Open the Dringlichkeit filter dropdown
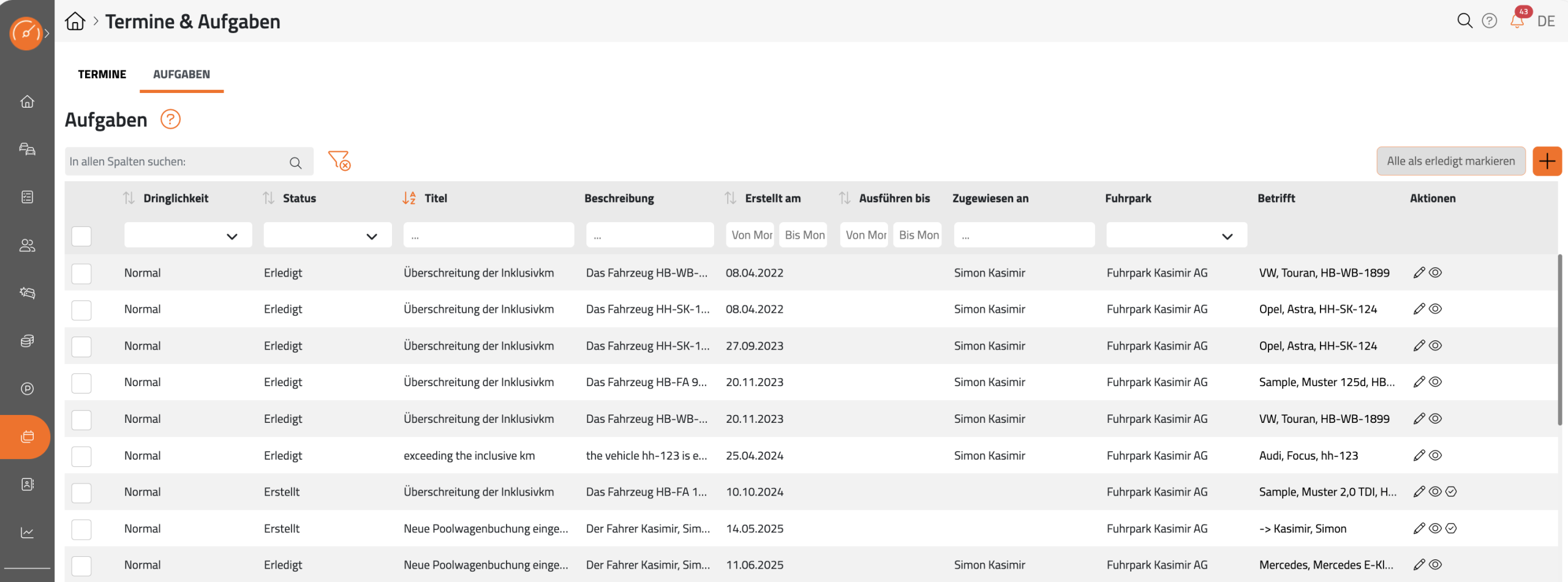The image size is (1568, 582). click(x=188, y=236)
